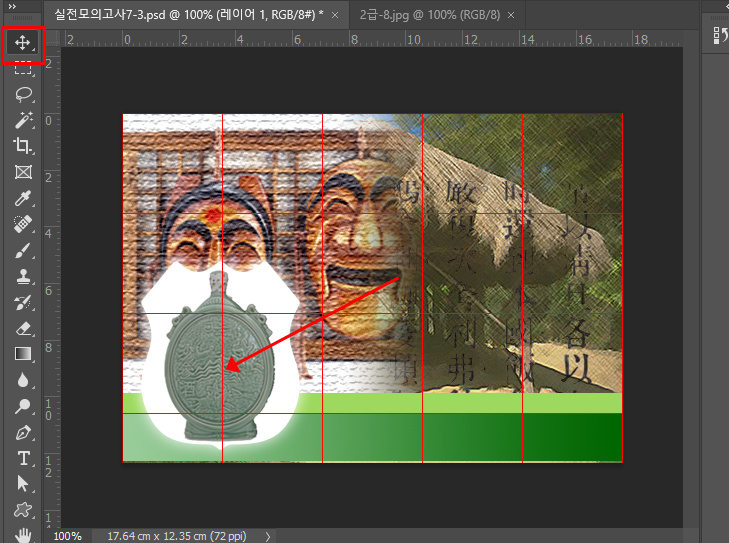Image resolution: width=729 pixels, height=543 pixels.
Task: Select the Healing Brush tool
Action: click(22, 224)
